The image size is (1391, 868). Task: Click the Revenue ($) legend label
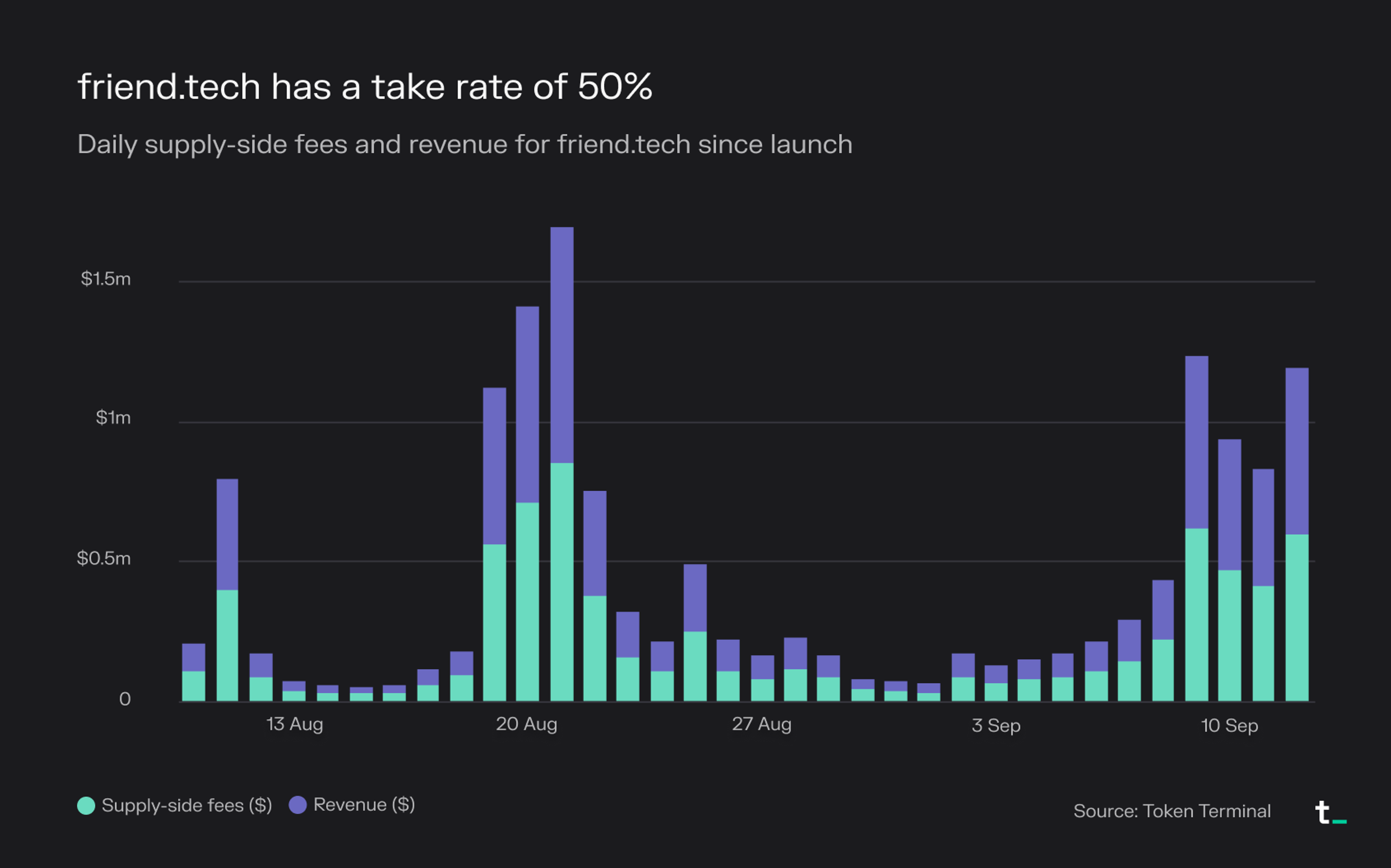pyautogui.click(x=364, y=805)
